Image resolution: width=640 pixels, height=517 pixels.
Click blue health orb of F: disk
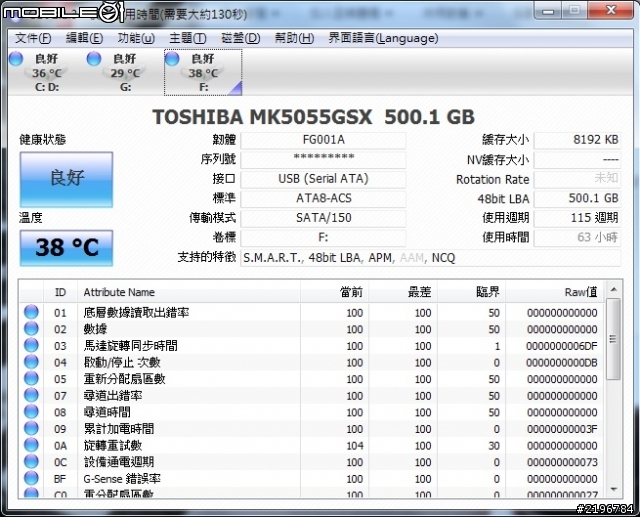(172, 59)
